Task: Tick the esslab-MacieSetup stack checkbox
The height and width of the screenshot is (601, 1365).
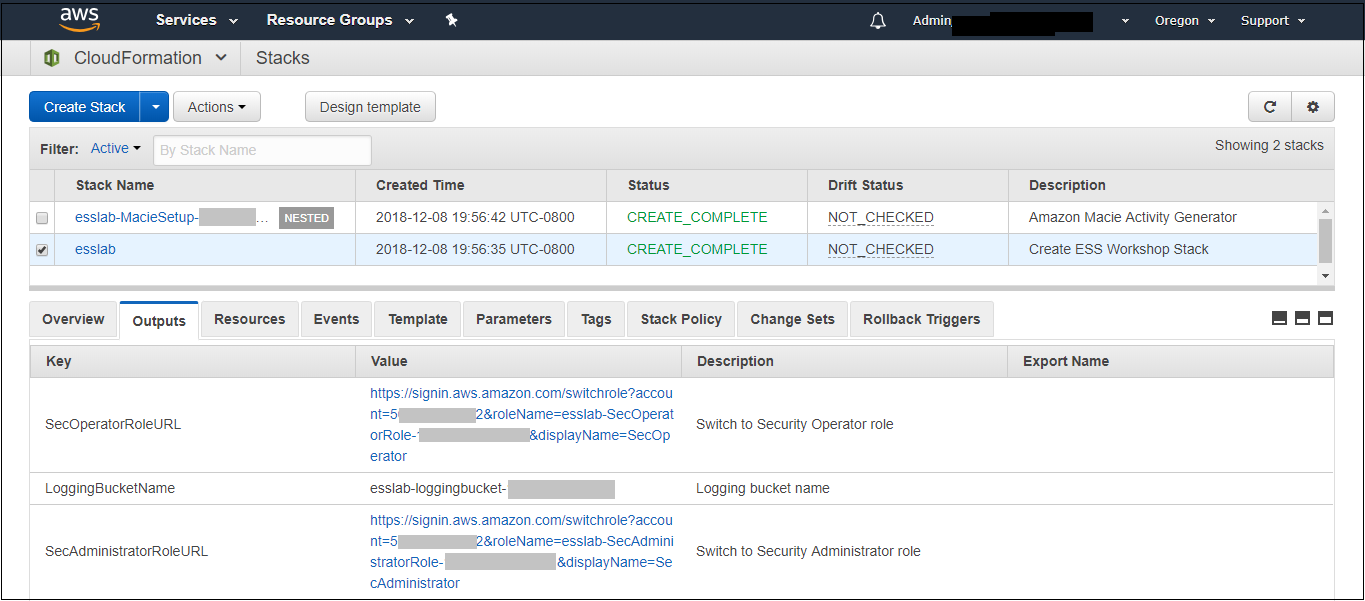Action: pos(42,218)
